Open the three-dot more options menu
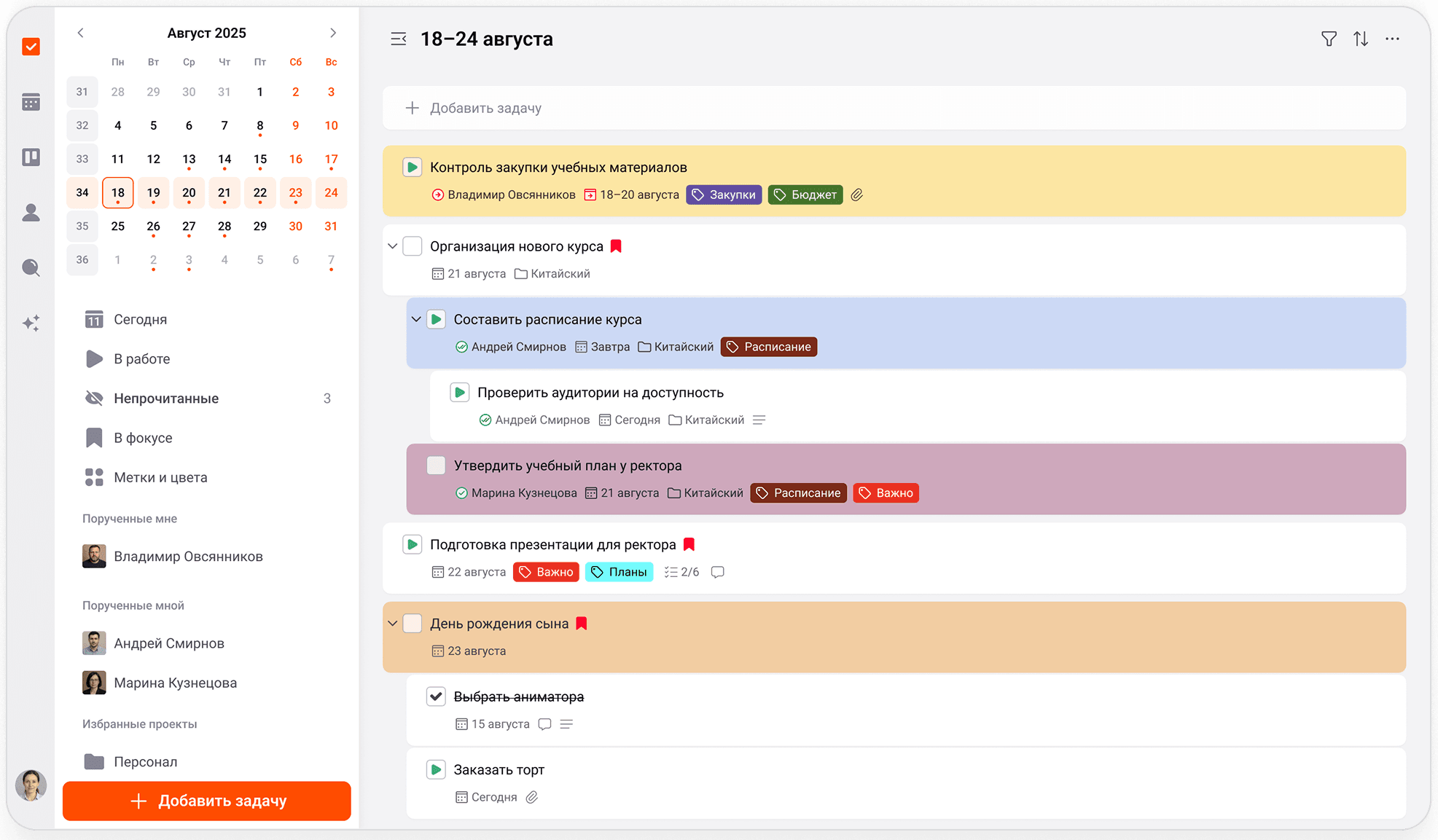Viewport: 1438px width, 840px height. [x=1392, y=39]
